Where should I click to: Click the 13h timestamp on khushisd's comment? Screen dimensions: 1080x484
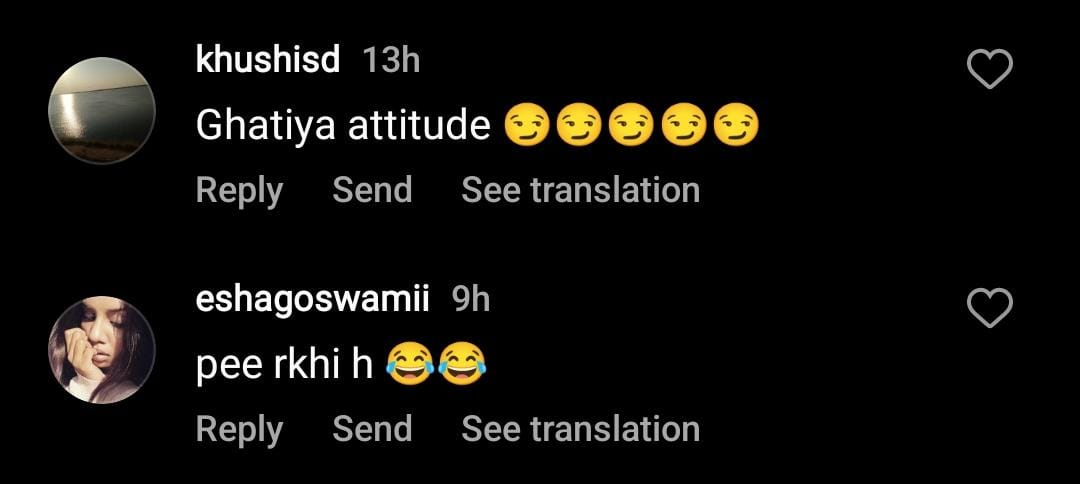pos(390,60)
